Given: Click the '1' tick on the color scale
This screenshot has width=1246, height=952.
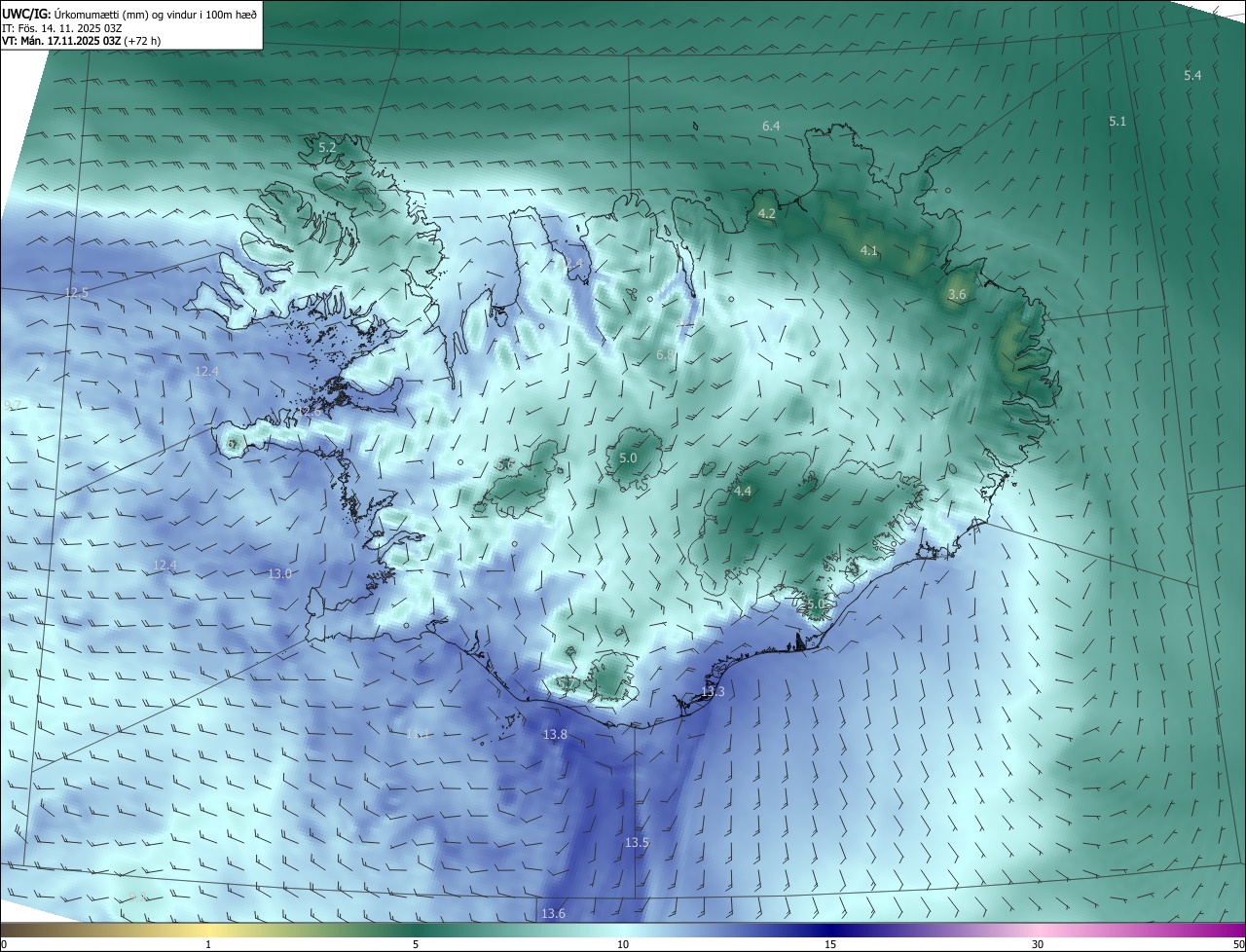Looking at the screenshot, I should [208, 944].
